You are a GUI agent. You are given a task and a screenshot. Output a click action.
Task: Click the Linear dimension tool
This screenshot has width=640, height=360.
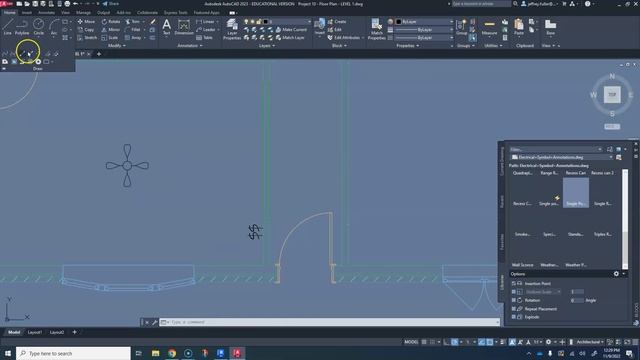(x=205, y=21)
